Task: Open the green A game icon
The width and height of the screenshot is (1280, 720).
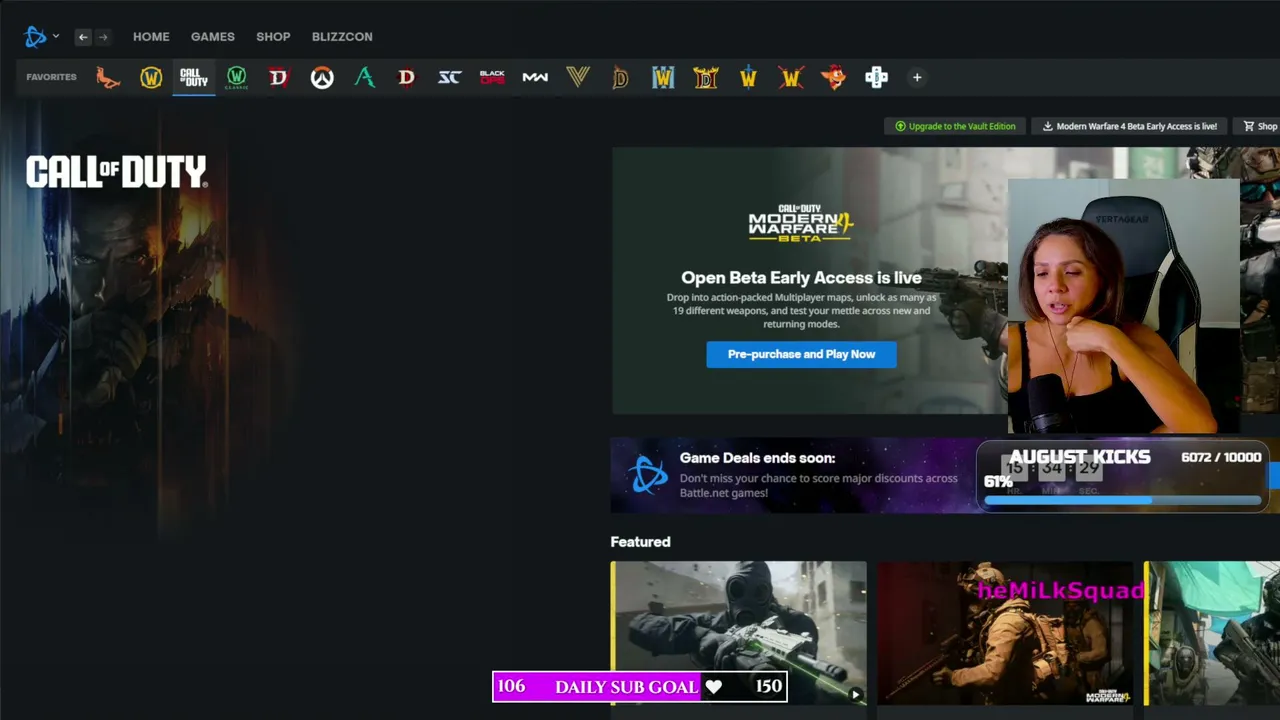Action: point(365,77)
